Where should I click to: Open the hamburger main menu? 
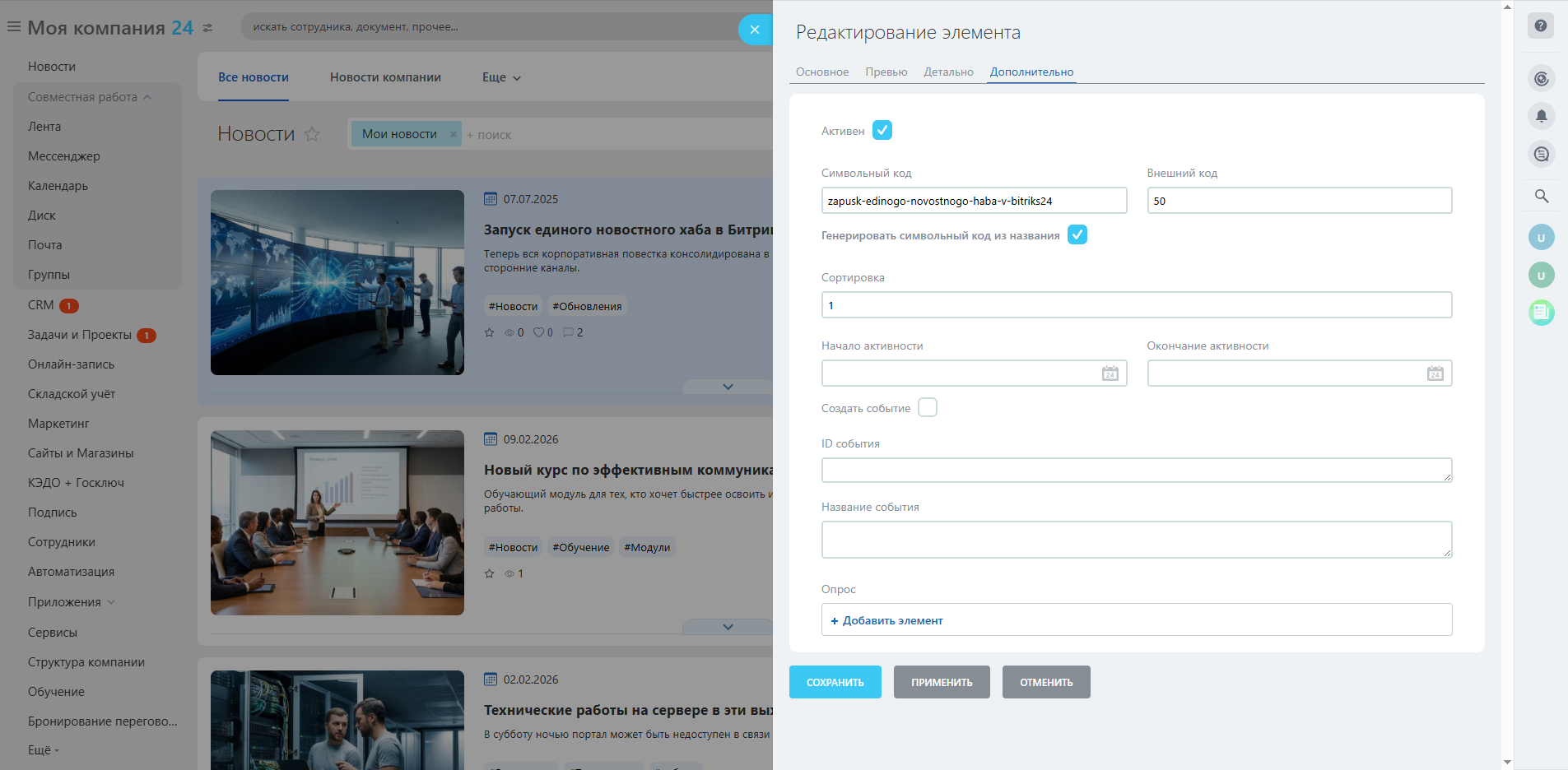14,27
